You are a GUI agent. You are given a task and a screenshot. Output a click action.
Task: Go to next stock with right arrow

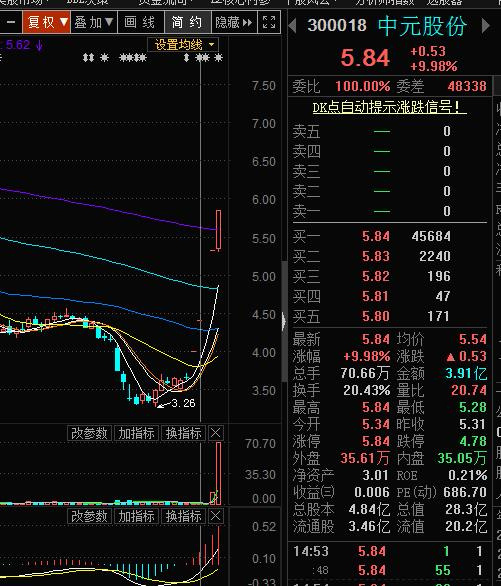click(485, 26)
